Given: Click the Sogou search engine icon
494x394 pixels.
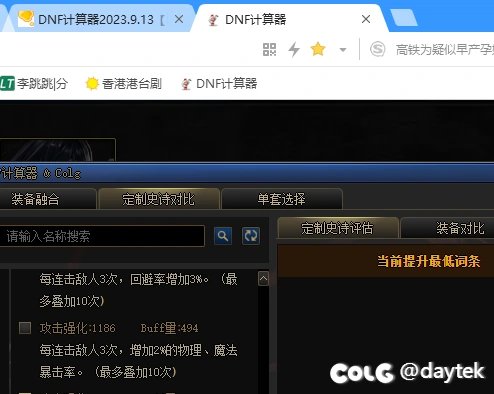Looking at the screenshot, I should pyautogui.click(x=377, y=50).
